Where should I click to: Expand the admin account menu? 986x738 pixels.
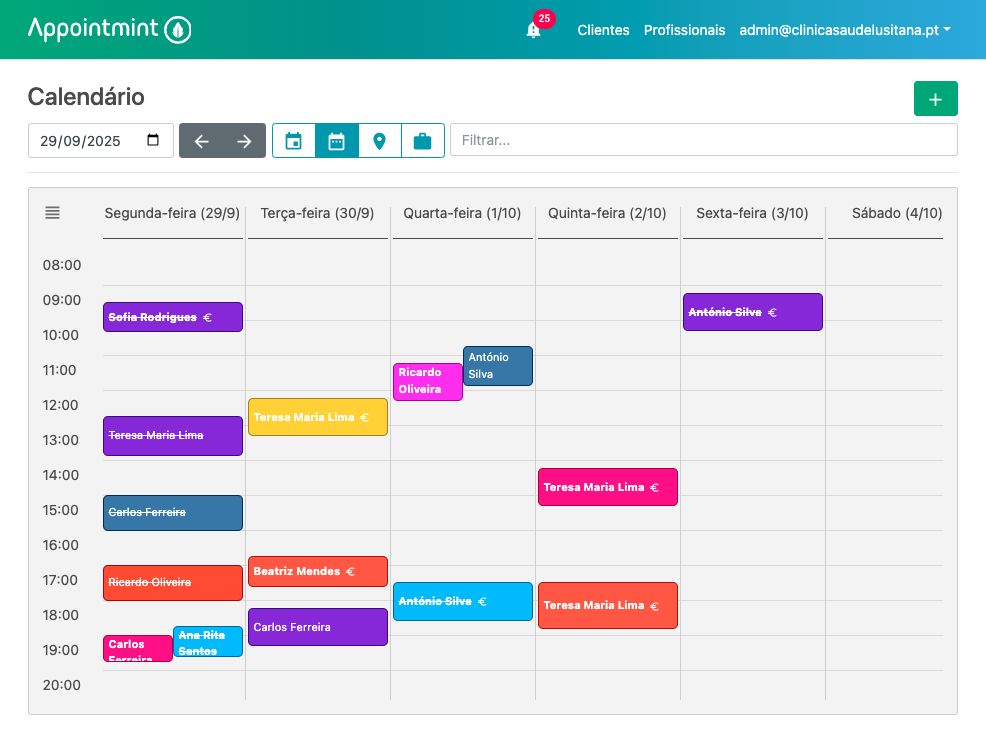(x=845, y=29)
